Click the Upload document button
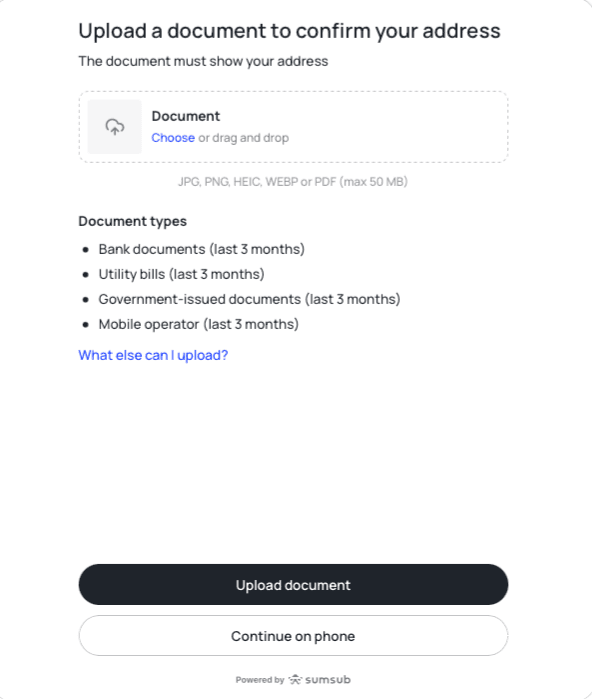The width and height of the screenshot is (592, 699). [293, 584]
